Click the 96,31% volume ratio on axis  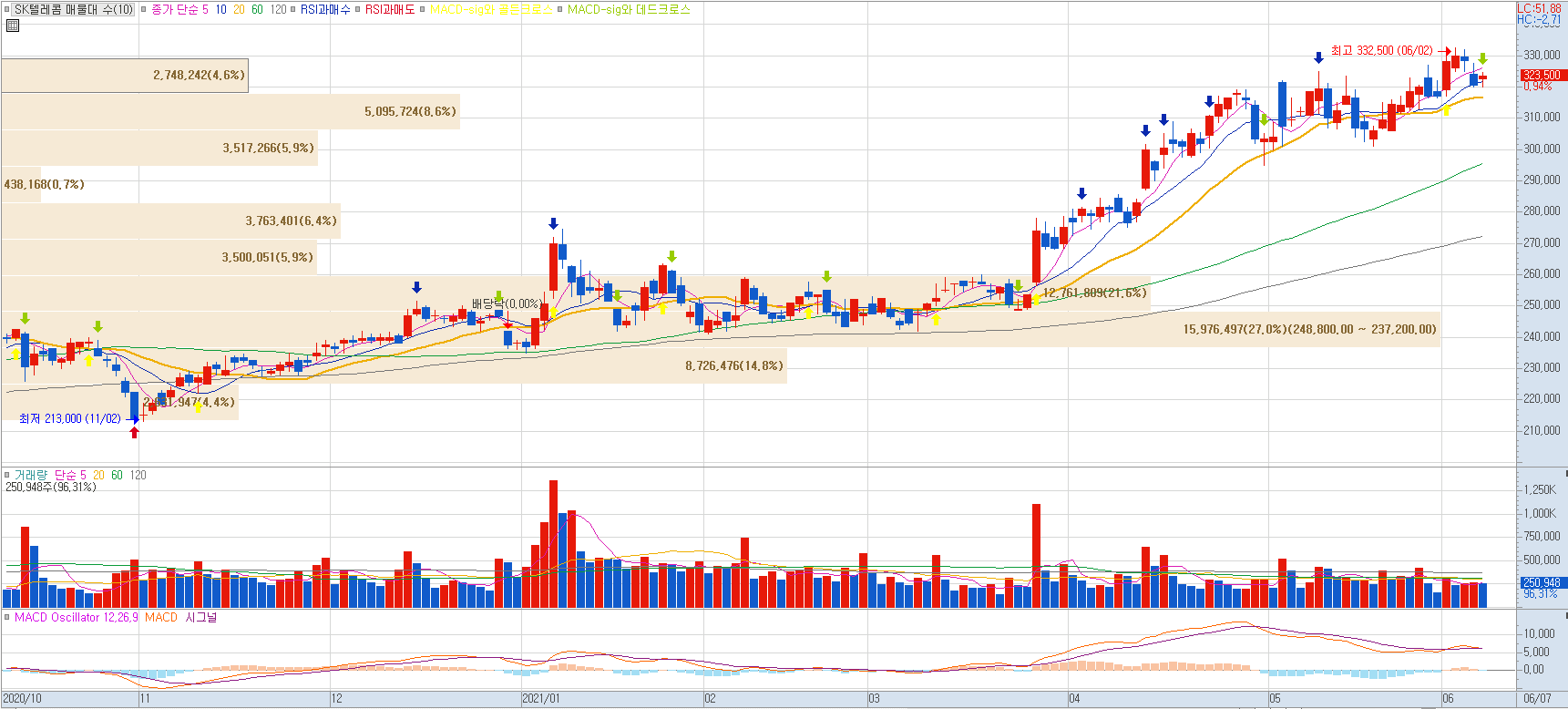(1540, 593)
